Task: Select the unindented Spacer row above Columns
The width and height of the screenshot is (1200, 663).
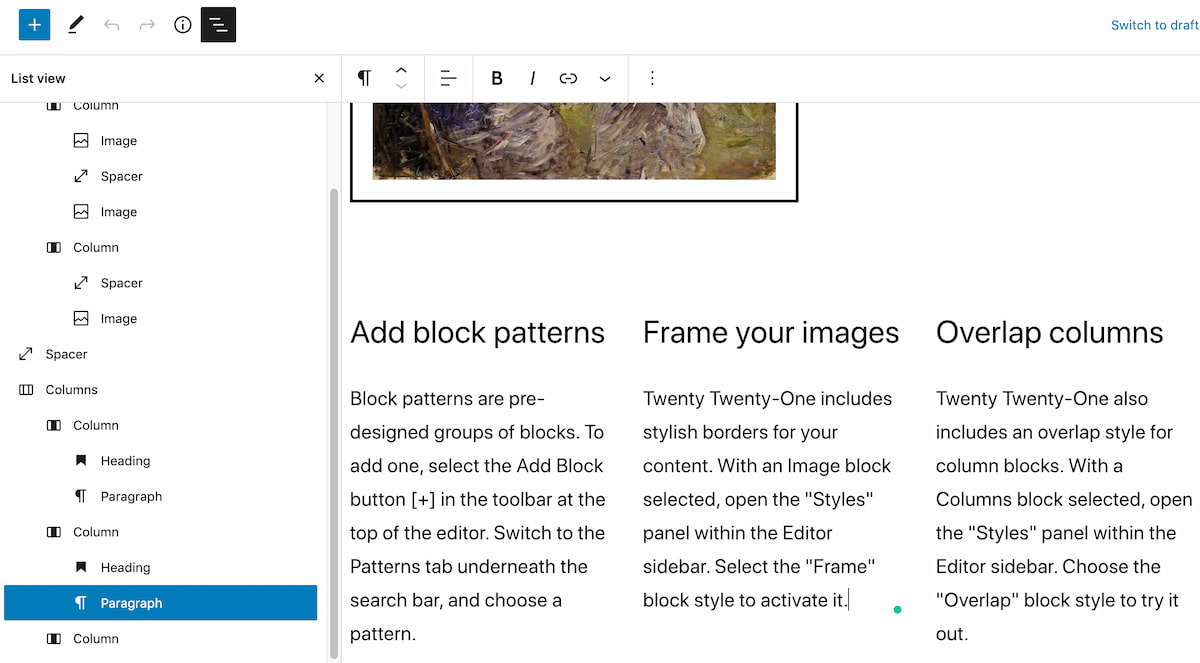Action: pos(161,354)
